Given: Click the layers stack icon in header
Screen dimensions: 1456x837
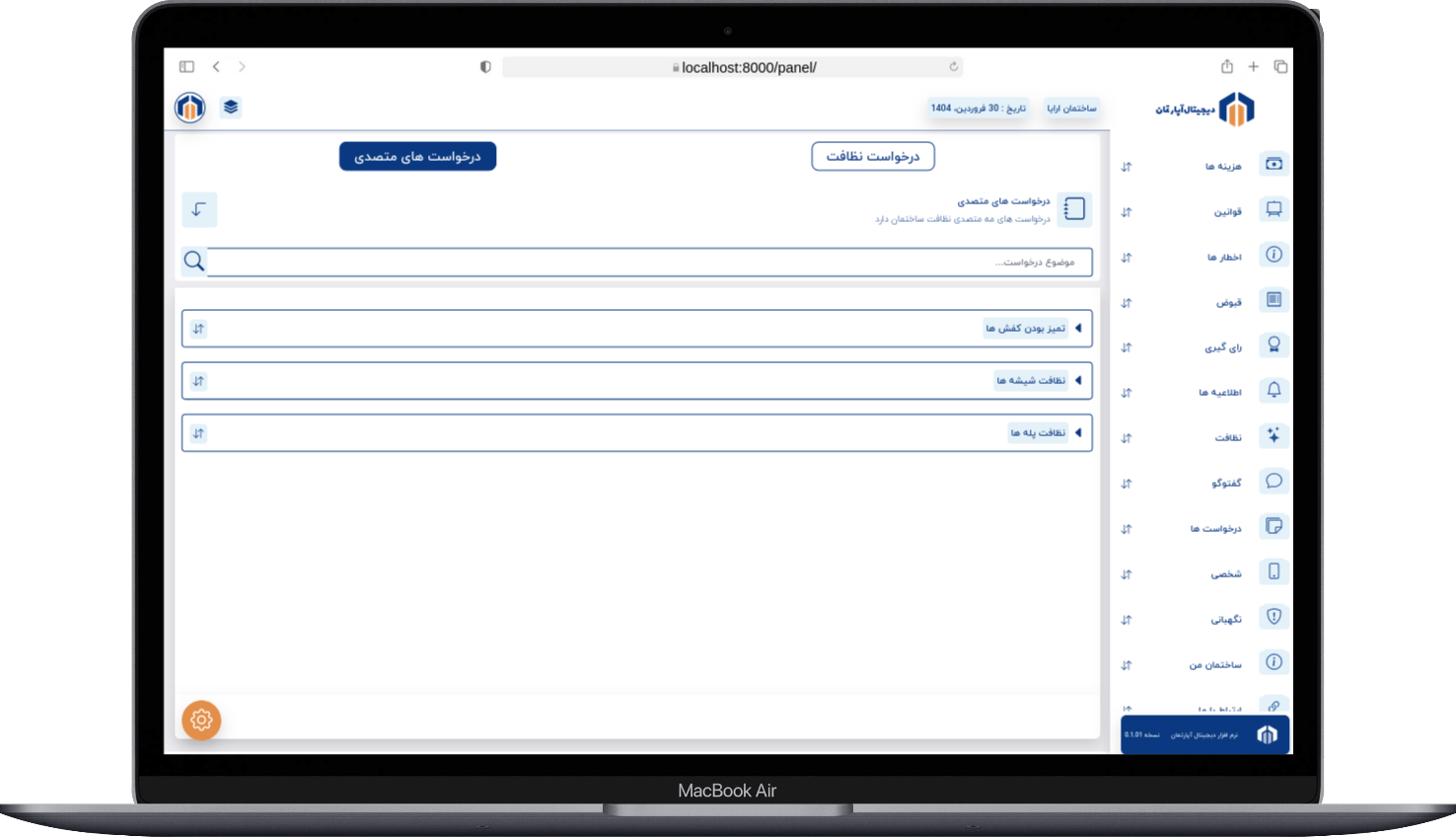Looking at the screenshot, I should 231,107.
